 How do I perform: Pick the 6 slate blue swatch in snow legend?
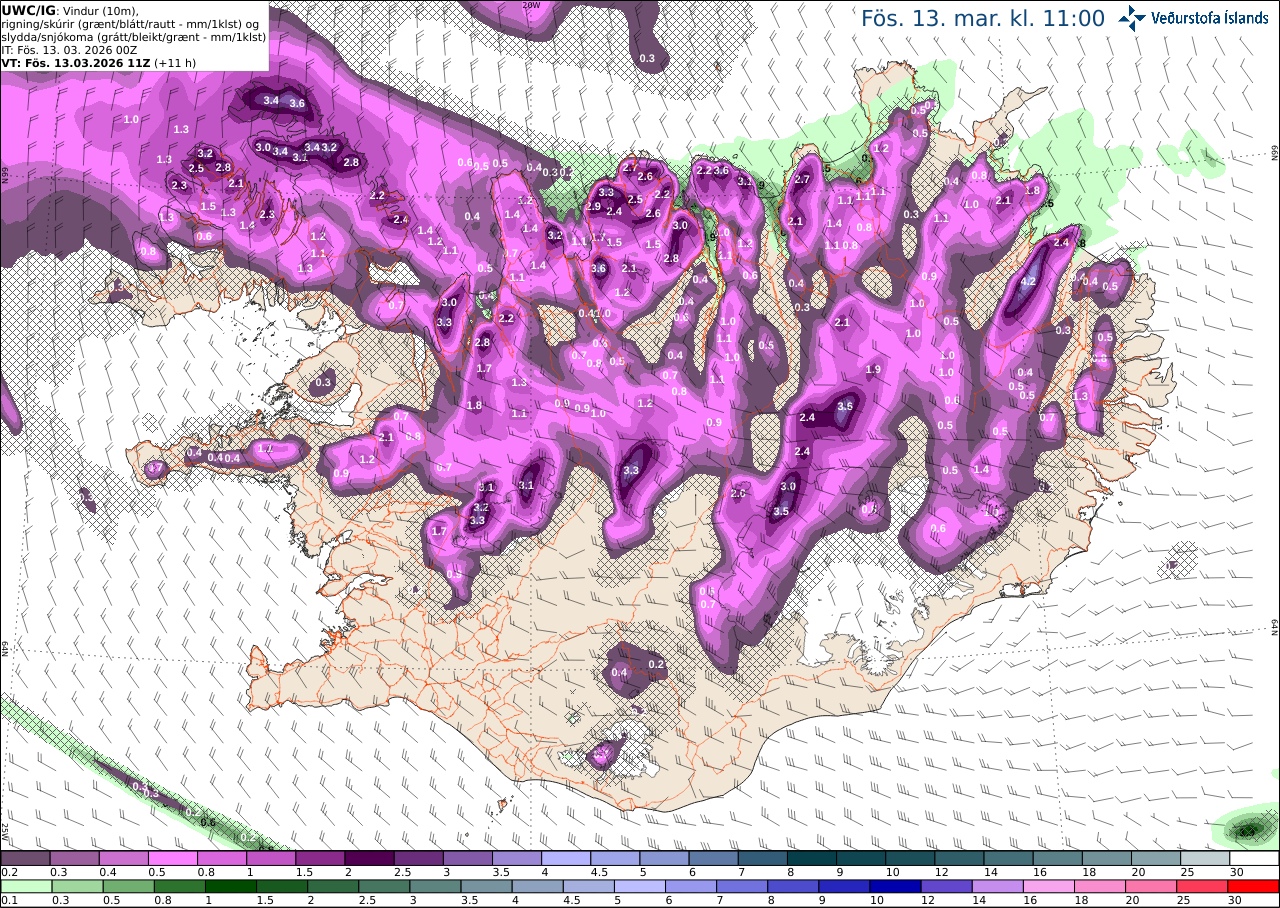(x=713, y=858)
